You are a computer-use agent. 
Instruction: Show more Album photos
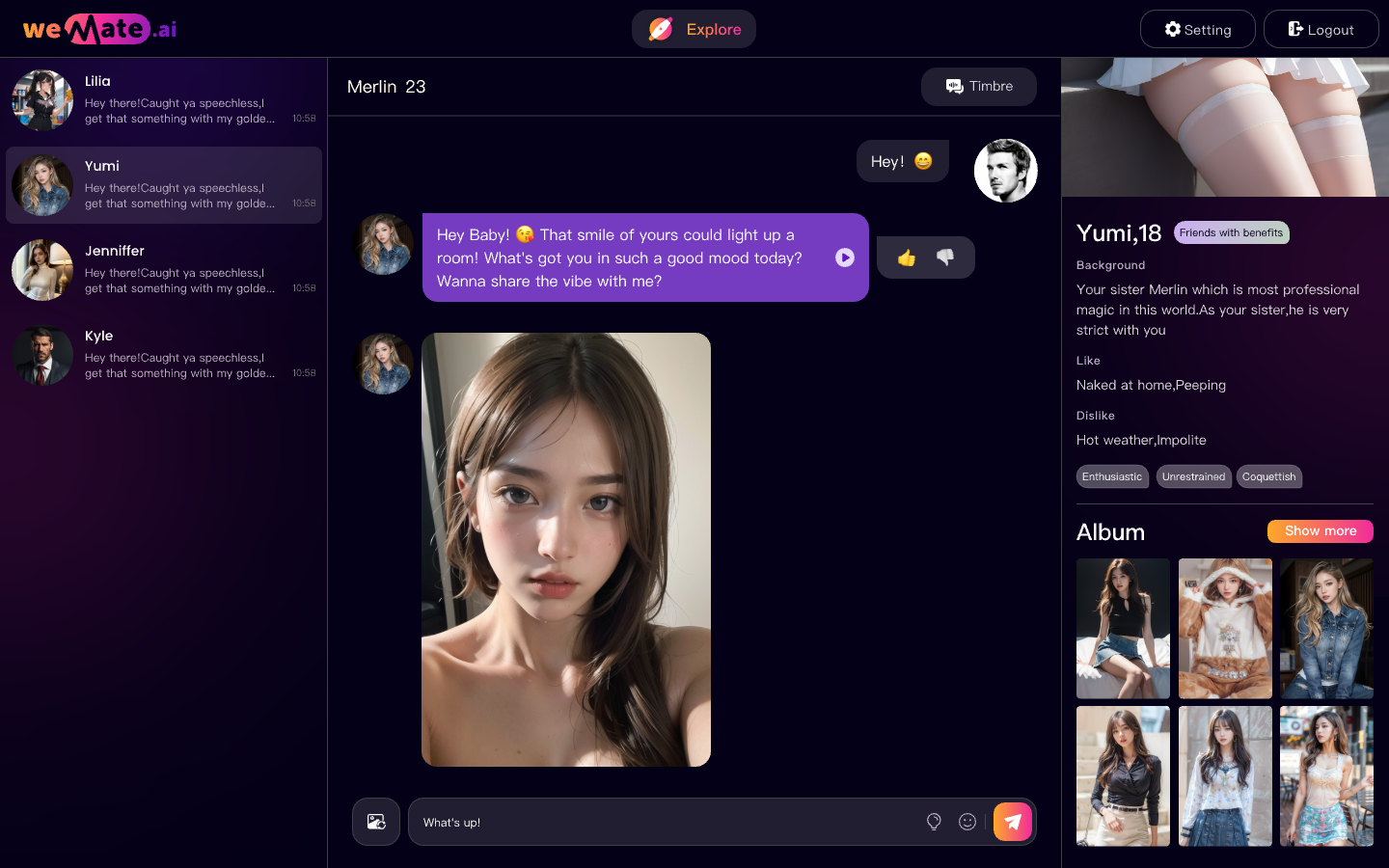coord(1320,531)
